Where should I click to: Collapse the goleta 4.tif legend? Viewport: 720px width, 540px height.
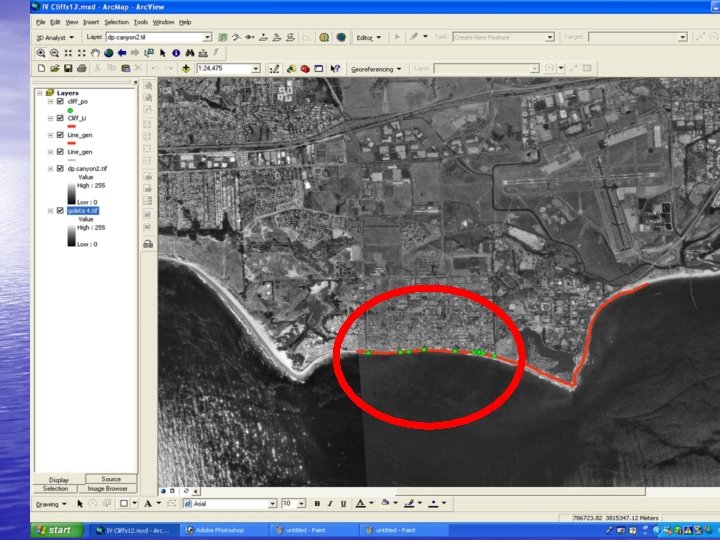51,211
